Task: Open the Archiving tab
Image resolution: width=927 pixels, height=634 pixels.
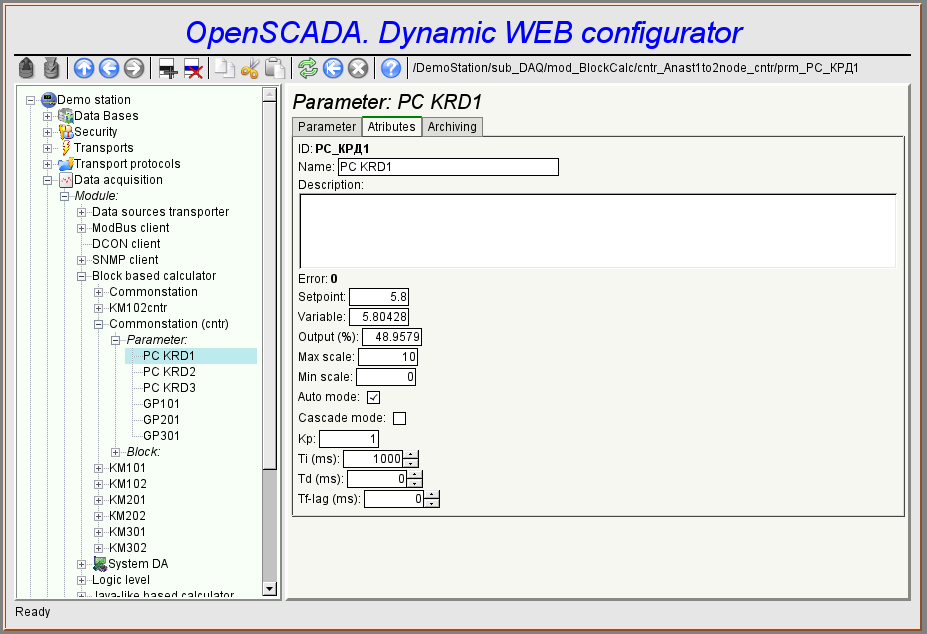Action: click(x=452, y=127)
